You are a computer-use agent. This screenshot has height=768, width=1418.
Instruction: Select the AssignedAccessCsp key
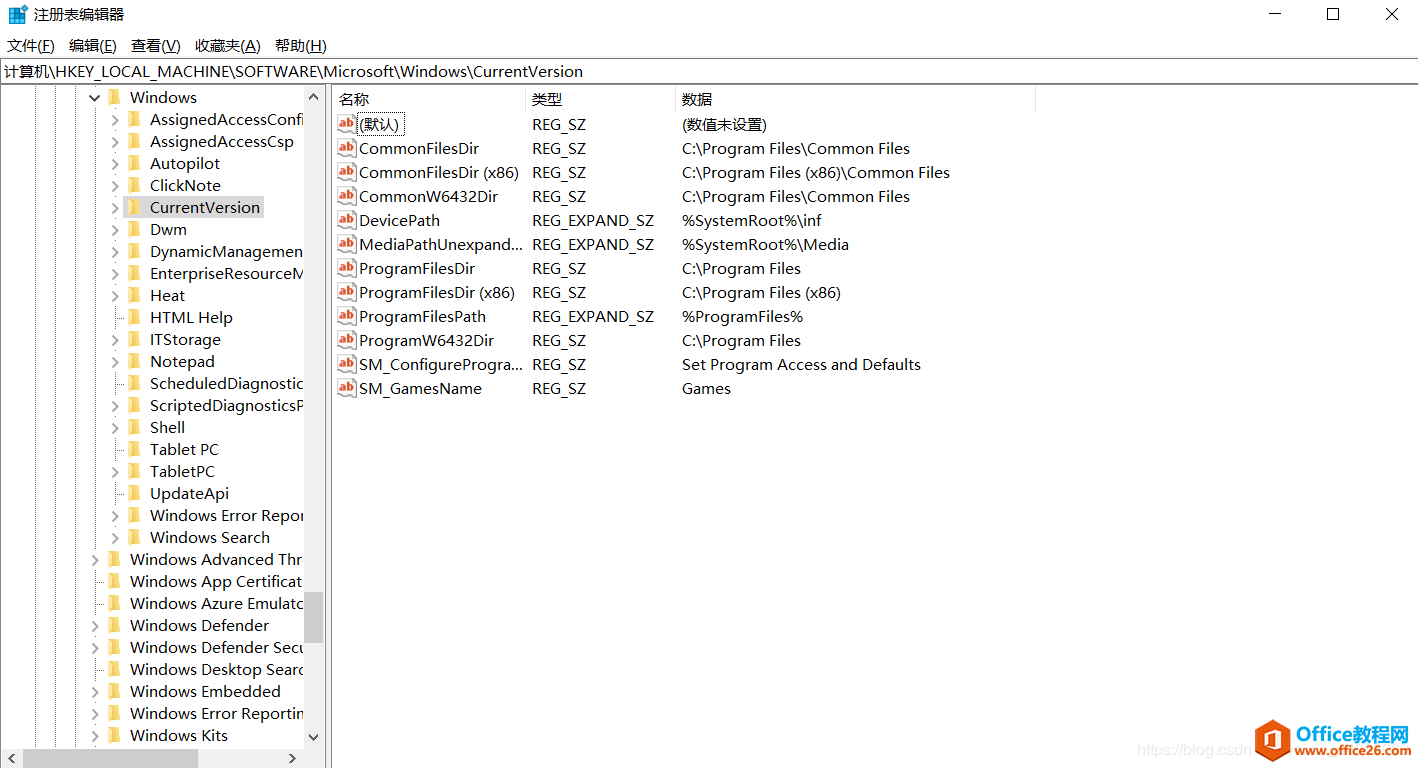pyautogui.click(x=222, y=141)
